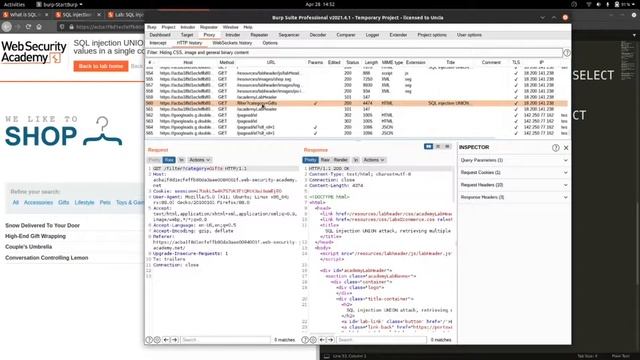Open burp-StartBurp app menu in top bar
This screenshot has width=640, height=360.
59,4
